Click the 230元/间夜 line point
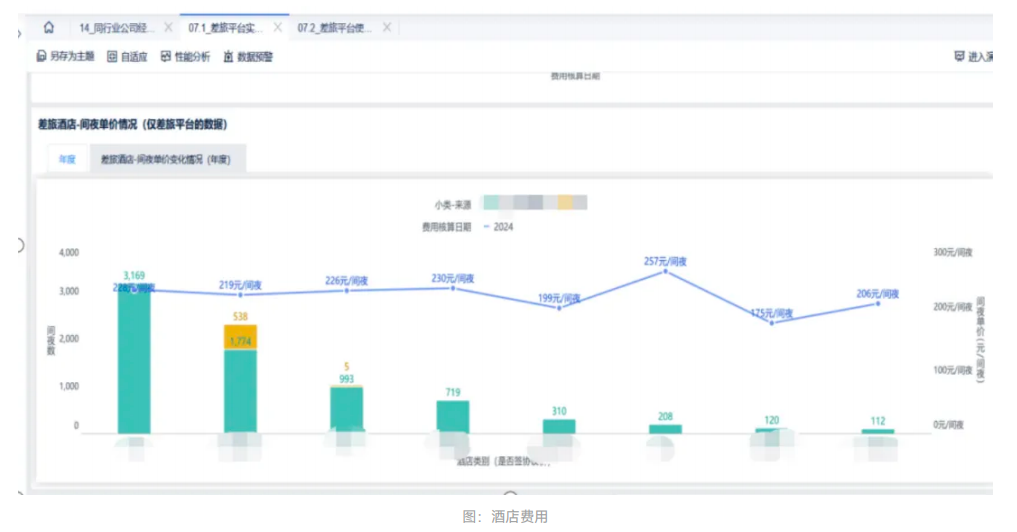Image resolution: width=1017 pixels, height=532 pixels. pos(453,288)
